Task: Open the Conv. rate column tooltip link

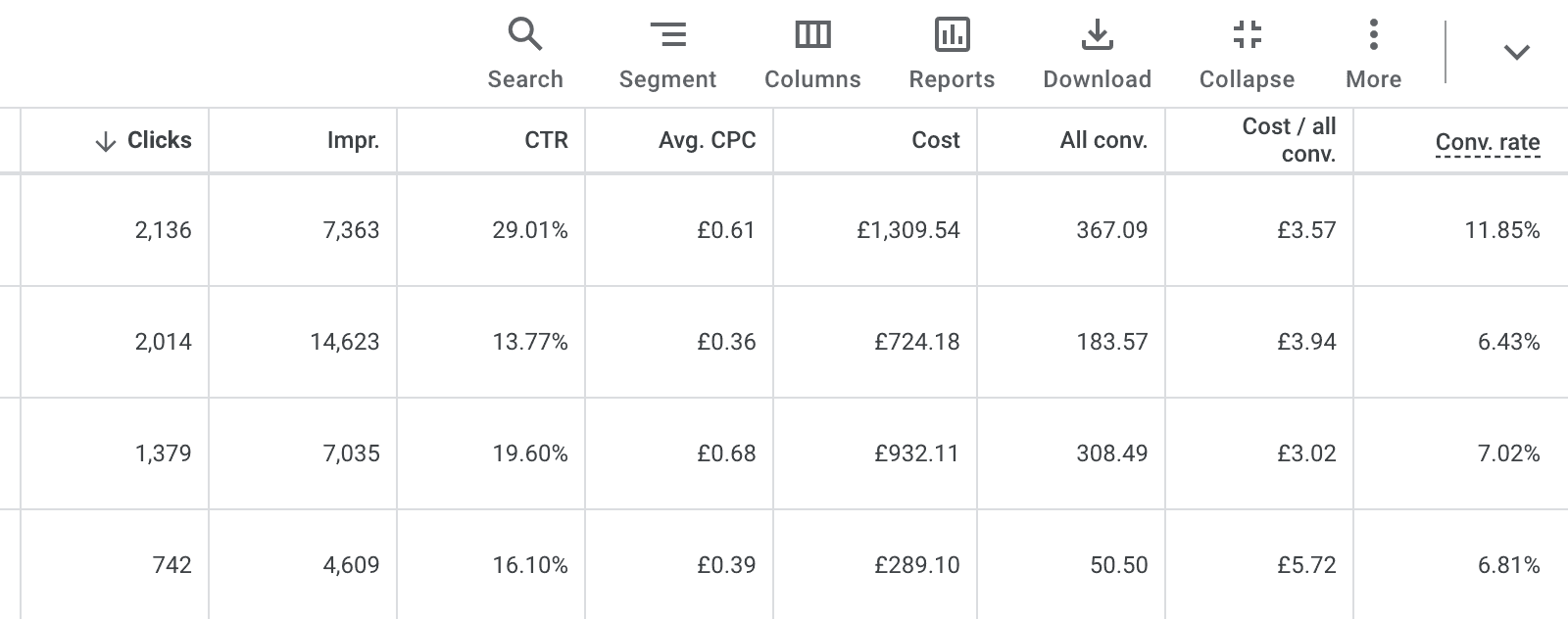Action: 1487,141
